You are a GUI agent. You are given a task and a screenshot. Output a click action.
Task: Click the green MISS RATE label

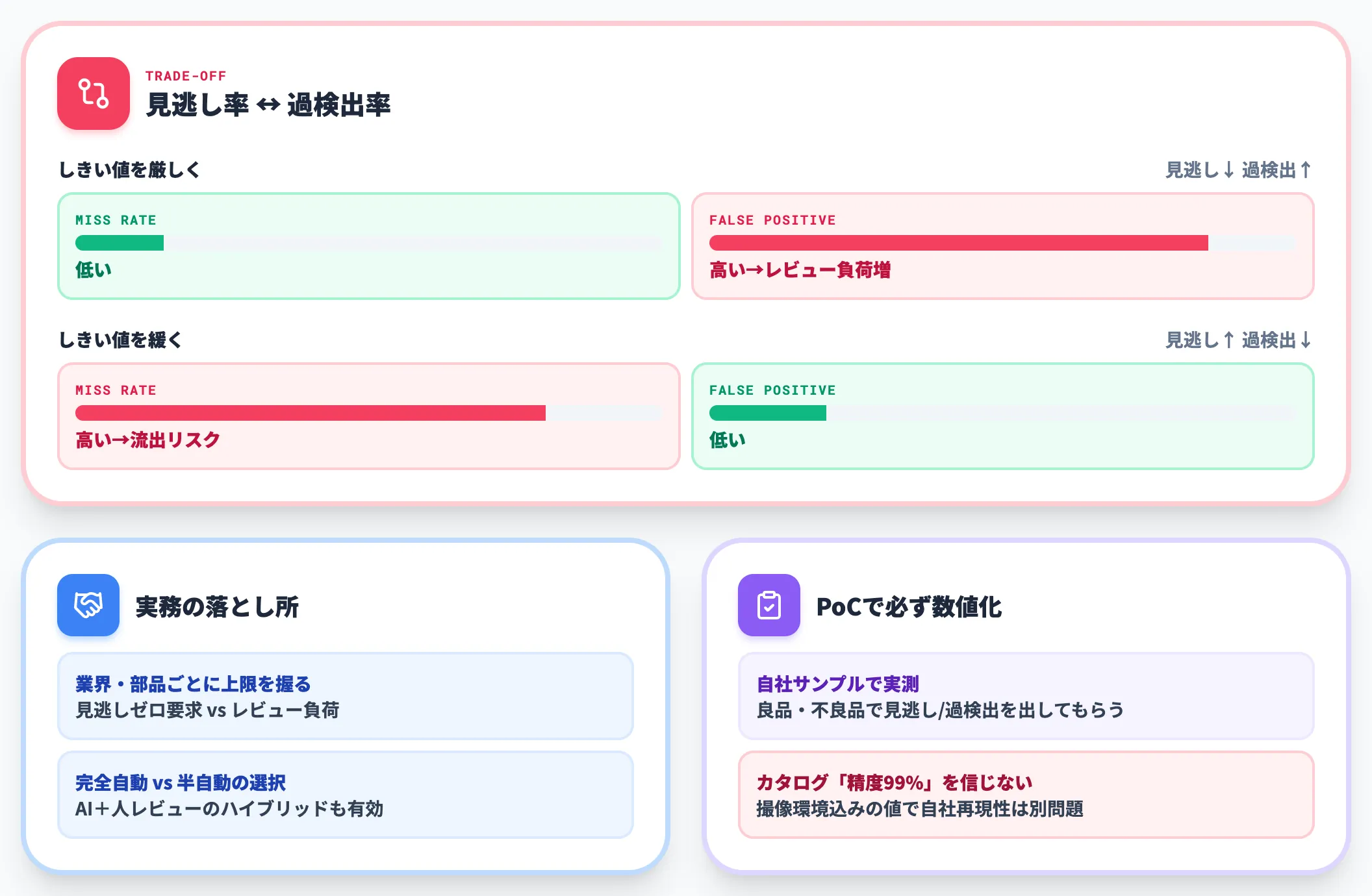[116, 220]
